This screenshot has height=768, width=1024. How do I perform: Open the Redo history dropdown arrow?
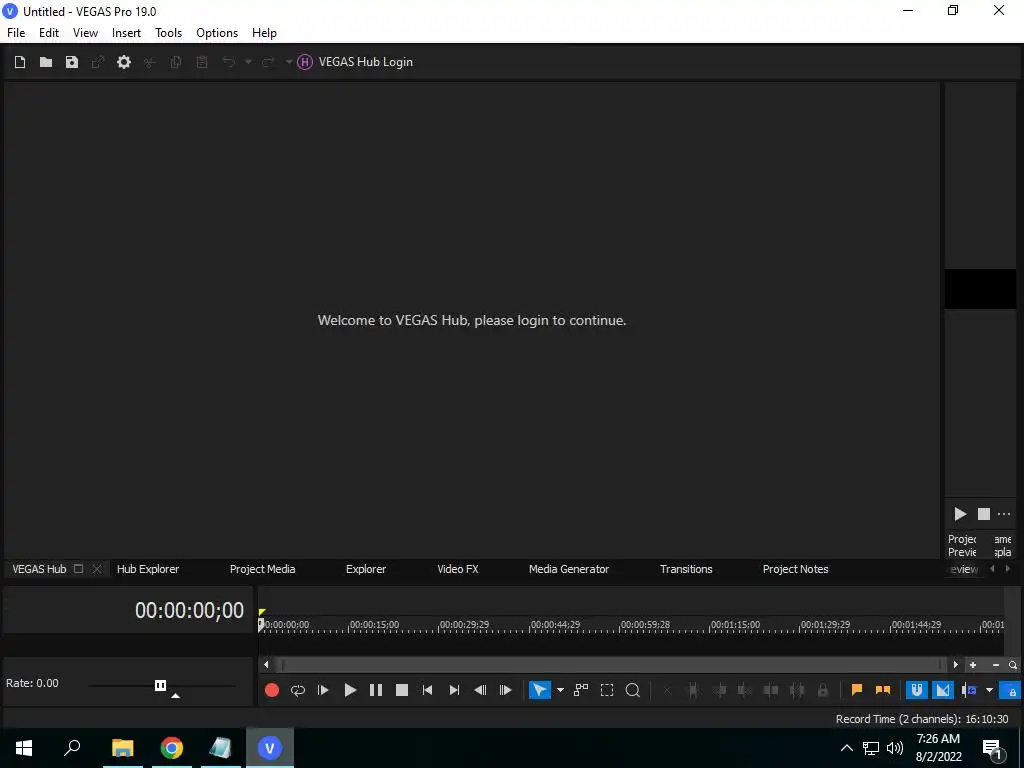[289, 62]
